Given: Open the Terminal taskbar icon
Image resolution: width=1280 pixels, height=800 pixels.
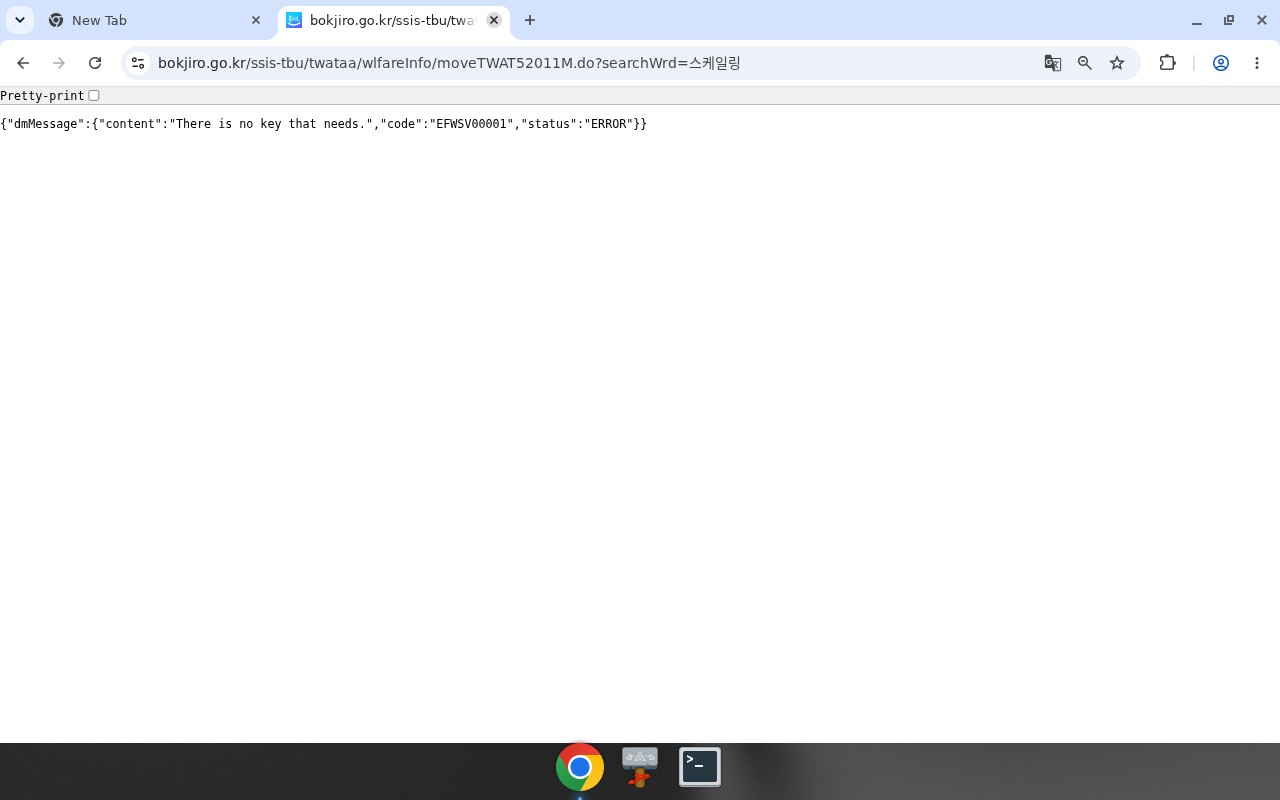Looking at the screenshot, I should [x=700, y=767].
